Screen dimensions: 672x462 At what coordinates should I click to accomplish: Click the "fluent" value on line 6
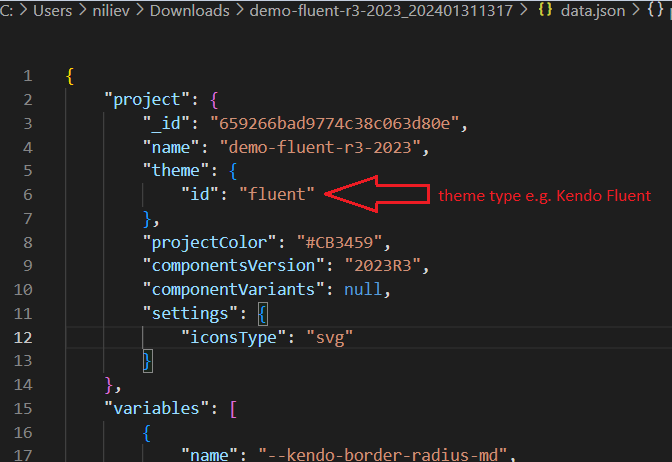pyautogui.click(x=277, y=195)
